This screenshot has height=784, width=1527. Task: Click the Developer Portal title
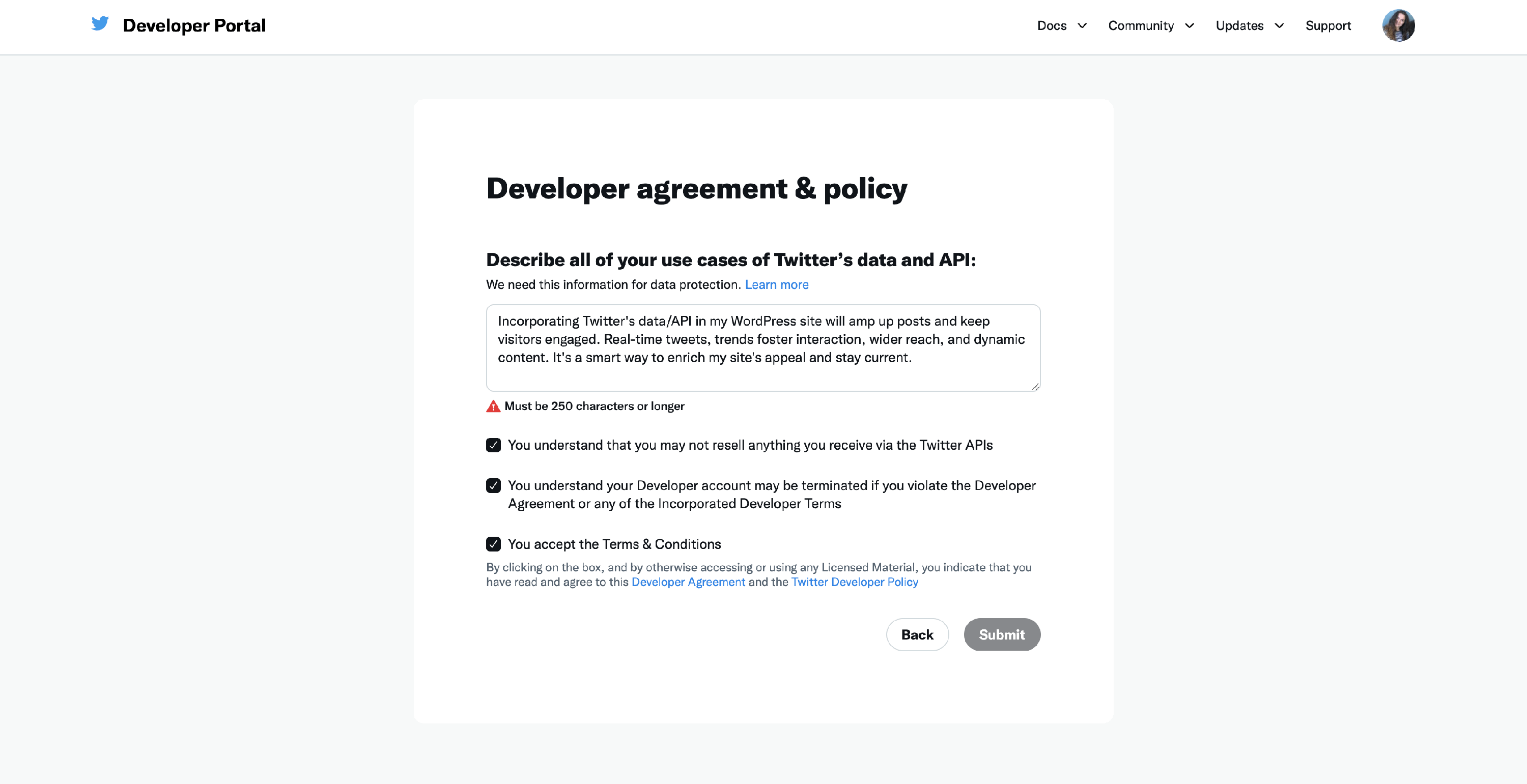(194, 25)
